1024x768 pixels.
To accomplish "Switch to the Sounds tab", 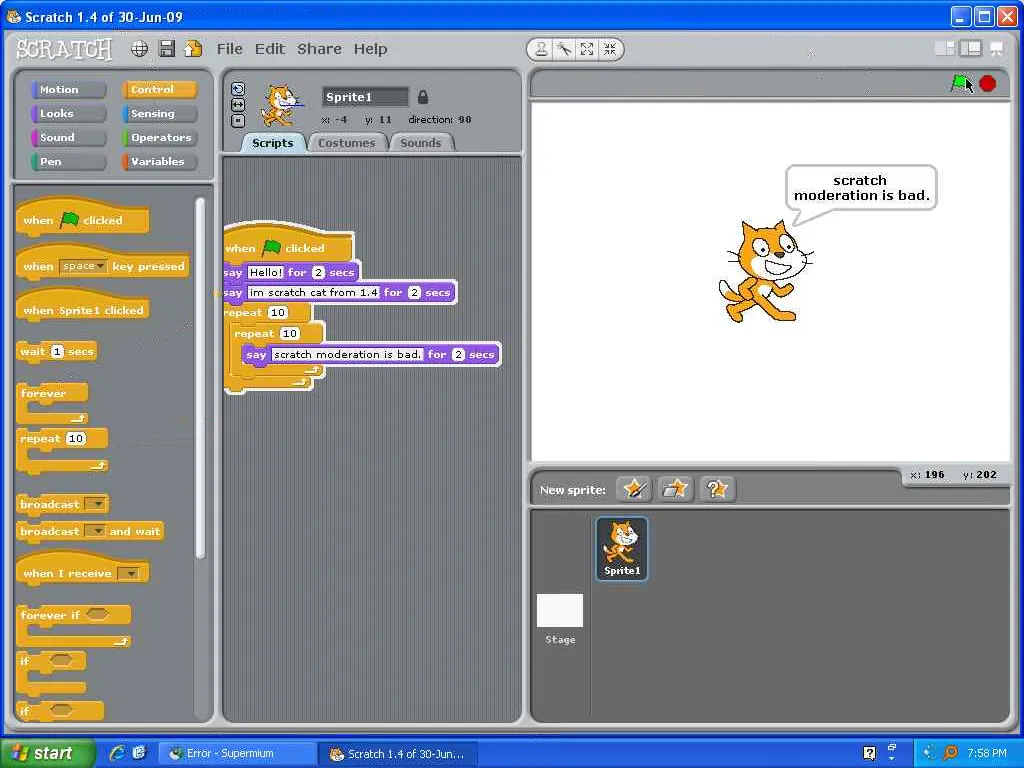I will (421, 143).
